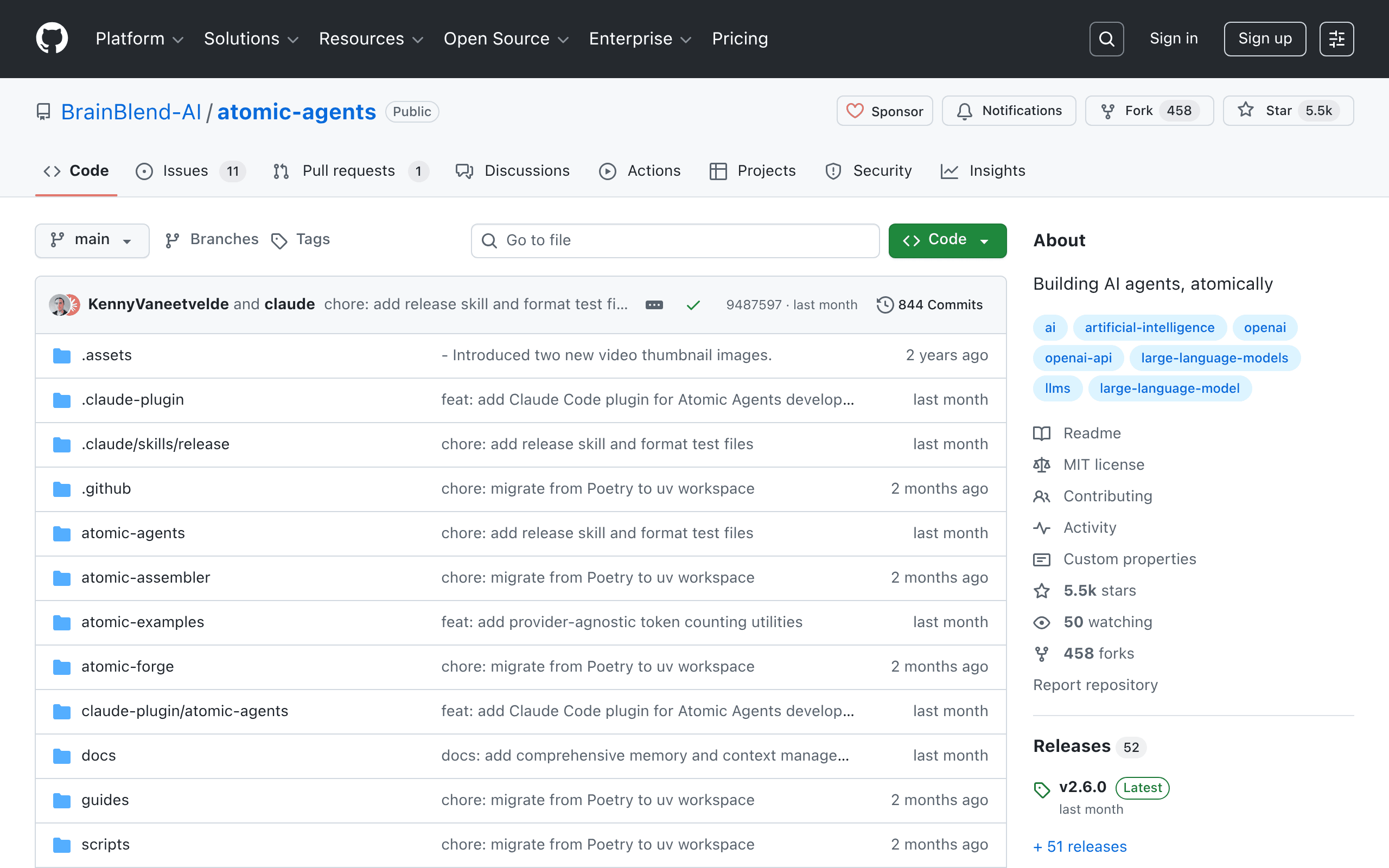The width and height of the screenshot is (1389, 868).
Task: Click the green commit status checkmark
Action: tap(693, 305)
